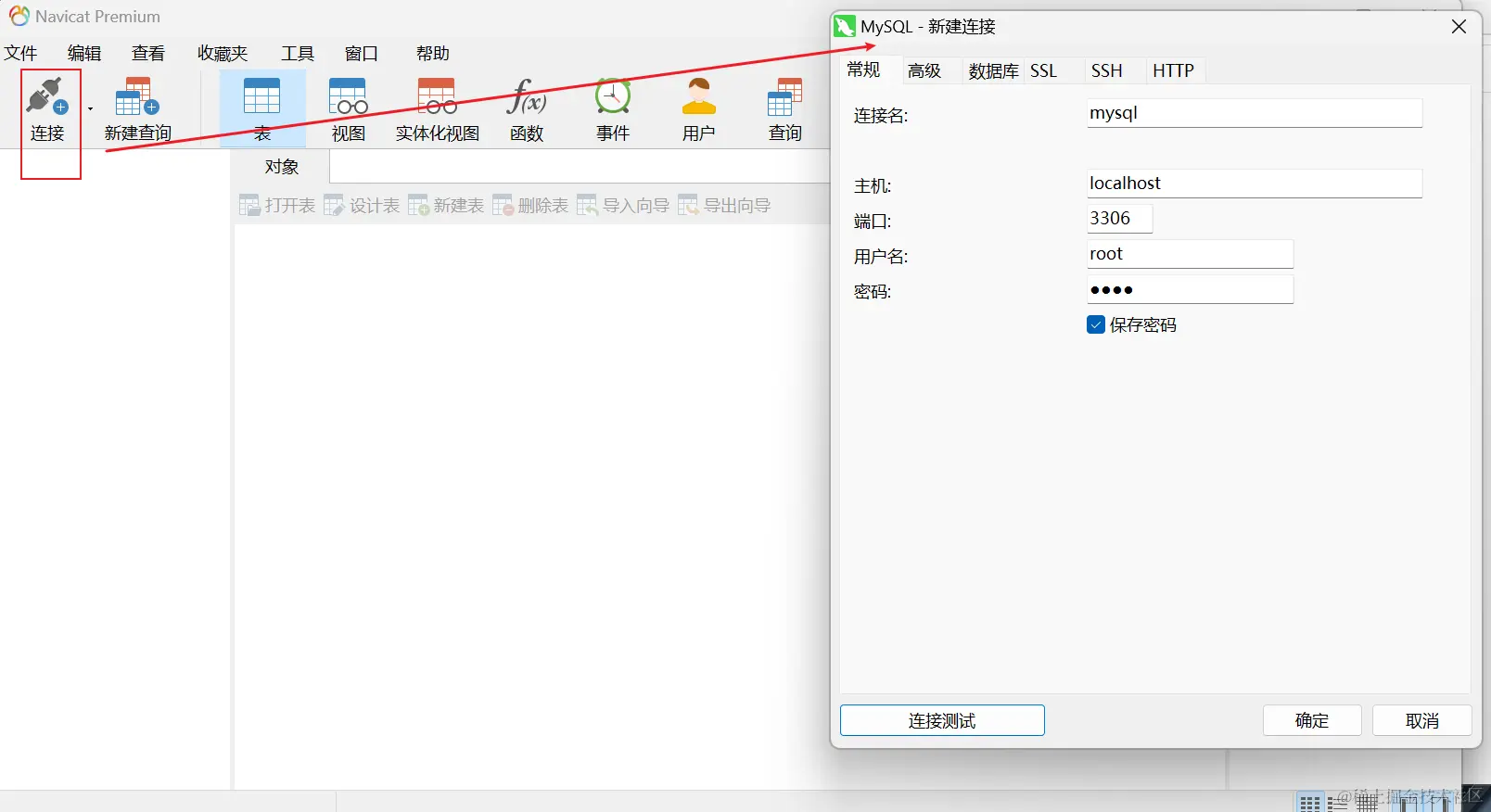Click the password field
The image size is (1491, 812).
point(1190,289)
